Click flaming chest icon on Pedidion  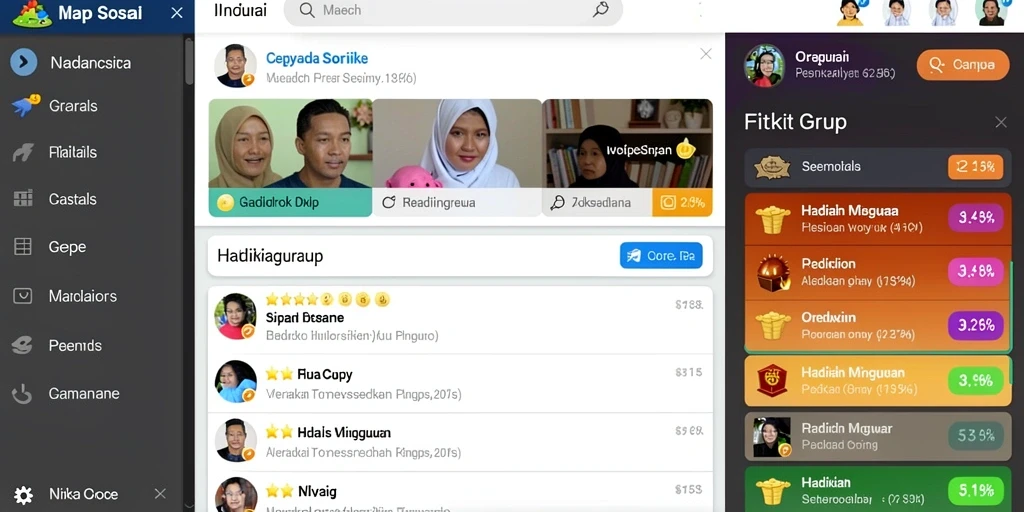tap(773, 272)
